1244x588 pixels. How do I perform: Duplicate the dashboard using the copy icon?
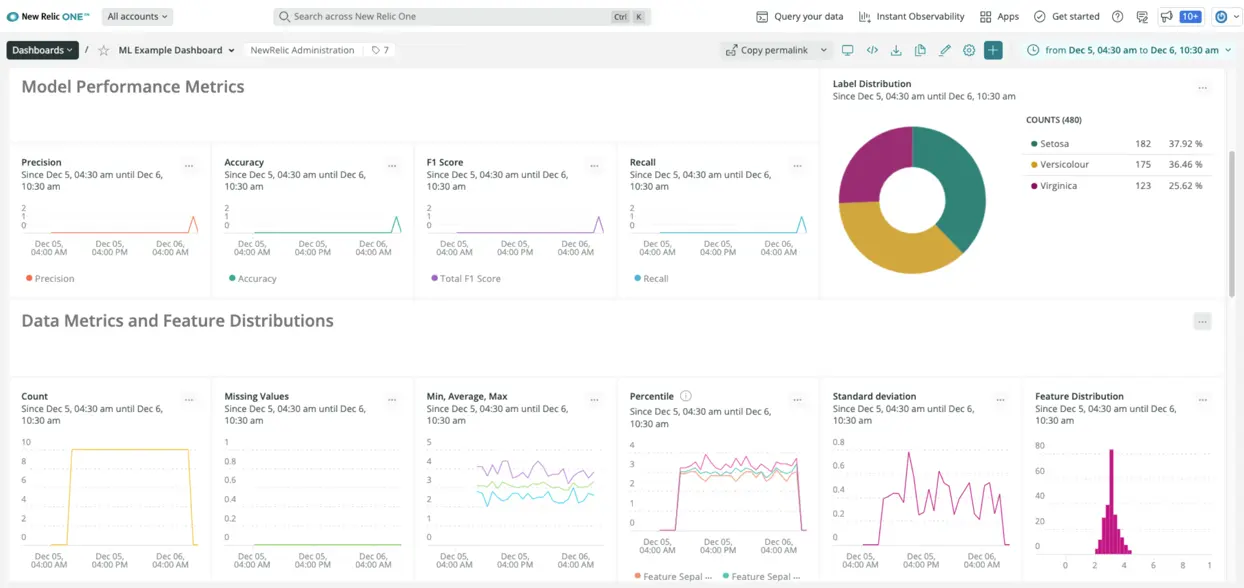(920, 49)
